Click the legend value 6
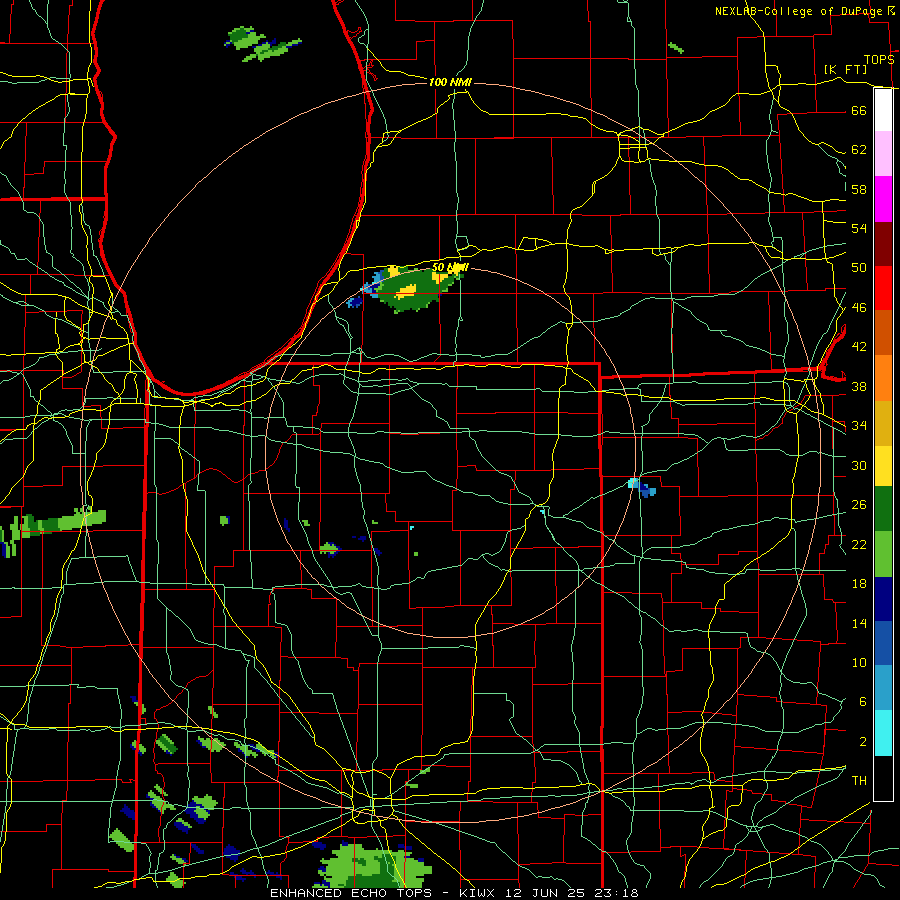This screenshot has height=900, width=900. [863, 702]
